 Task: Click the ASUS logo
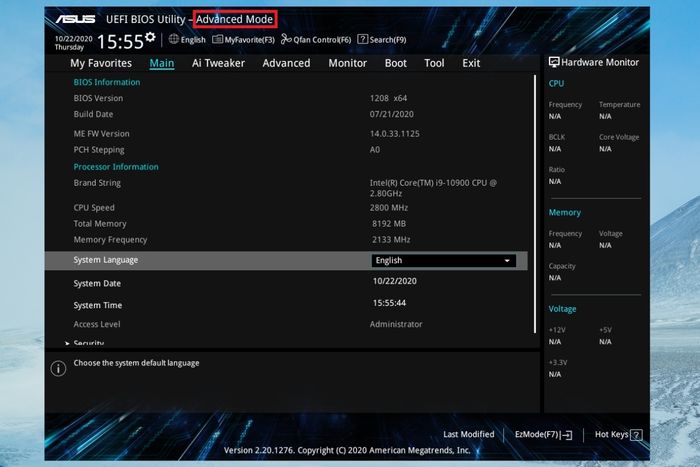75,19
